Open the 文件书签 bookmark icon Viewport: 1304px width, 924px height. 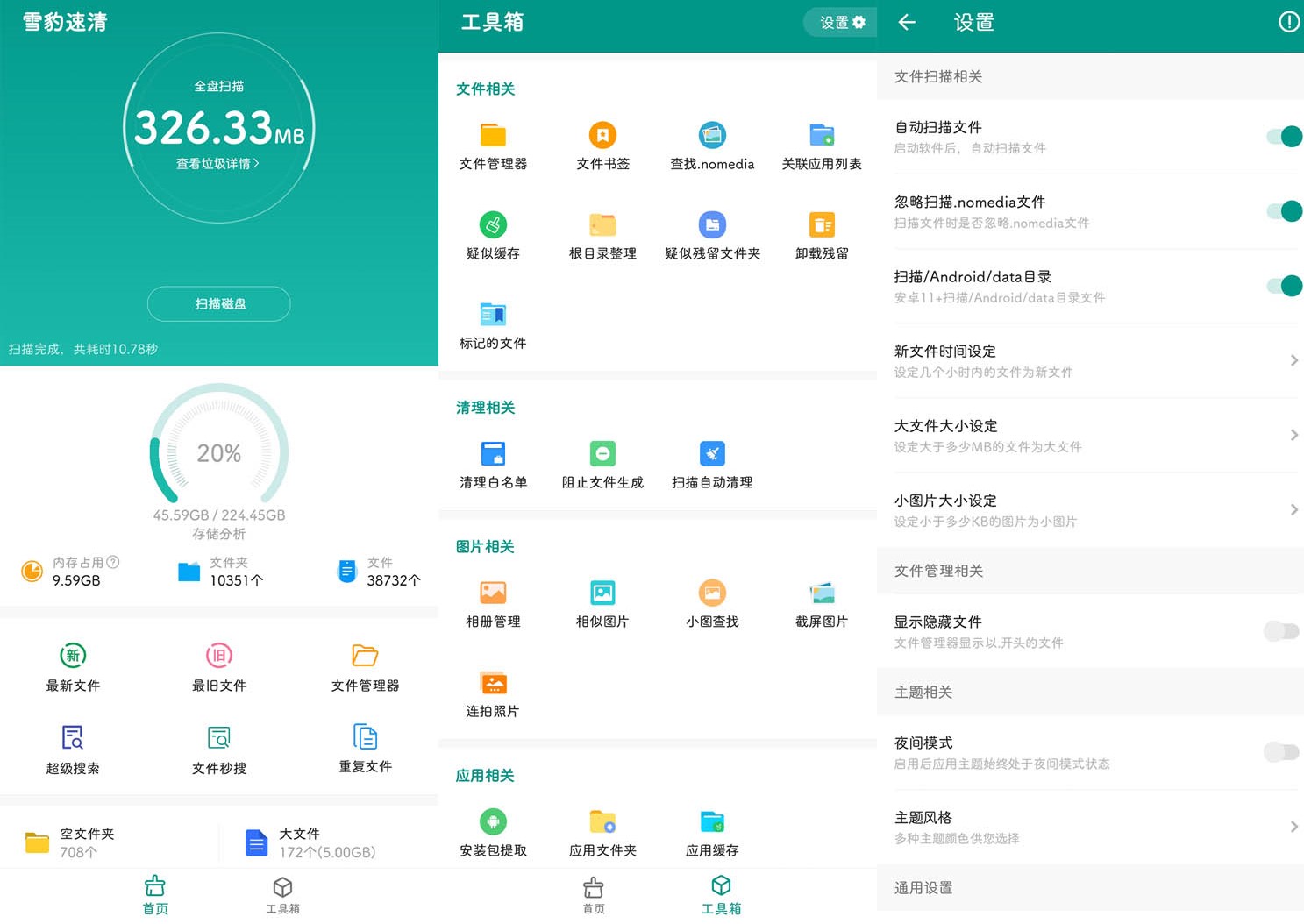[602, 136]
